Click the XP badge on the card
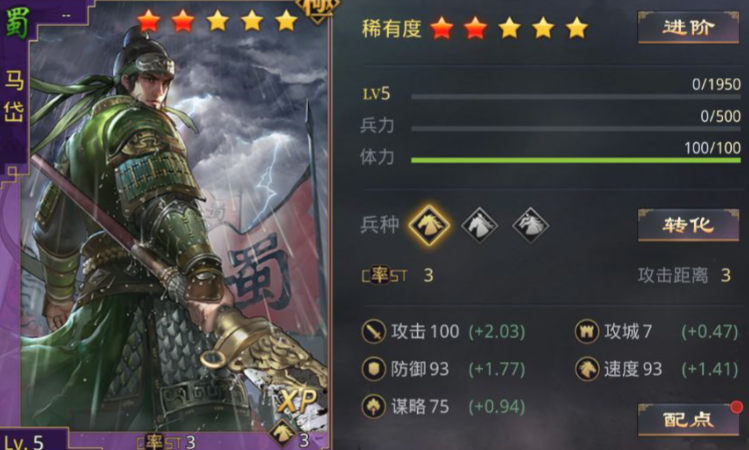The image size is (749, 450). click(297, 401)
